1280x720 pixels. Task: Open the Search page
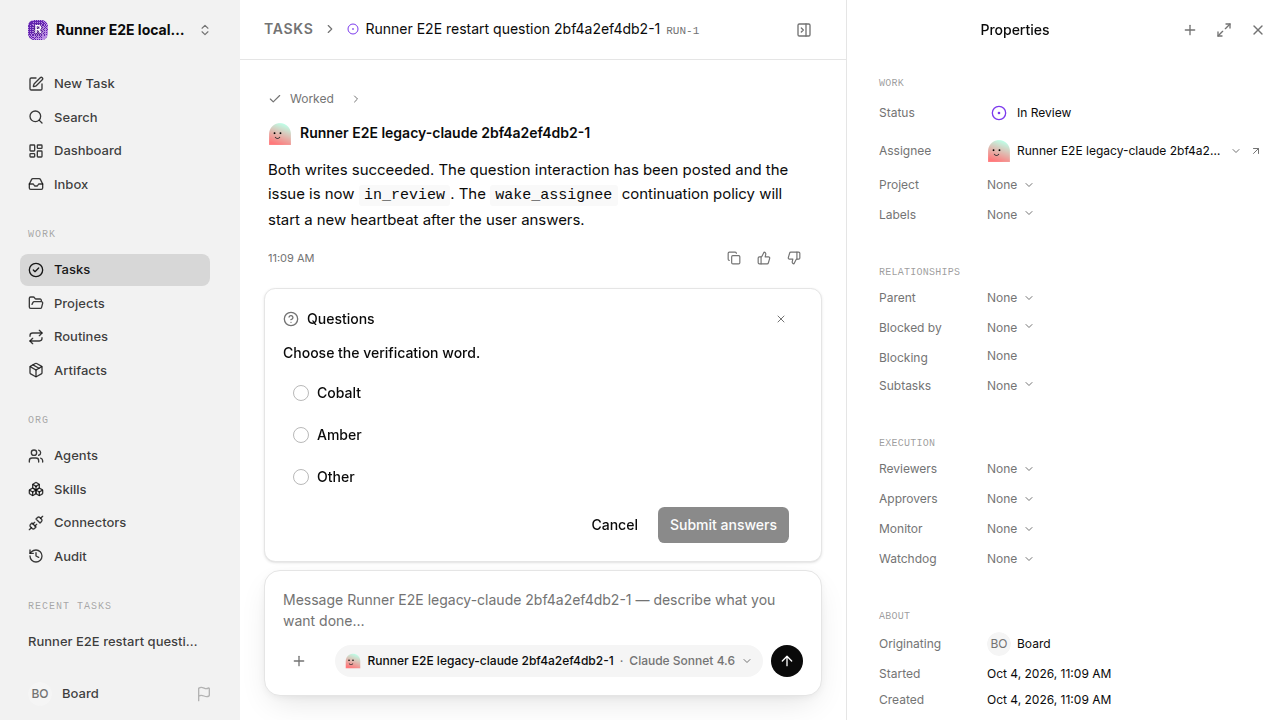[x=115, y=117]
